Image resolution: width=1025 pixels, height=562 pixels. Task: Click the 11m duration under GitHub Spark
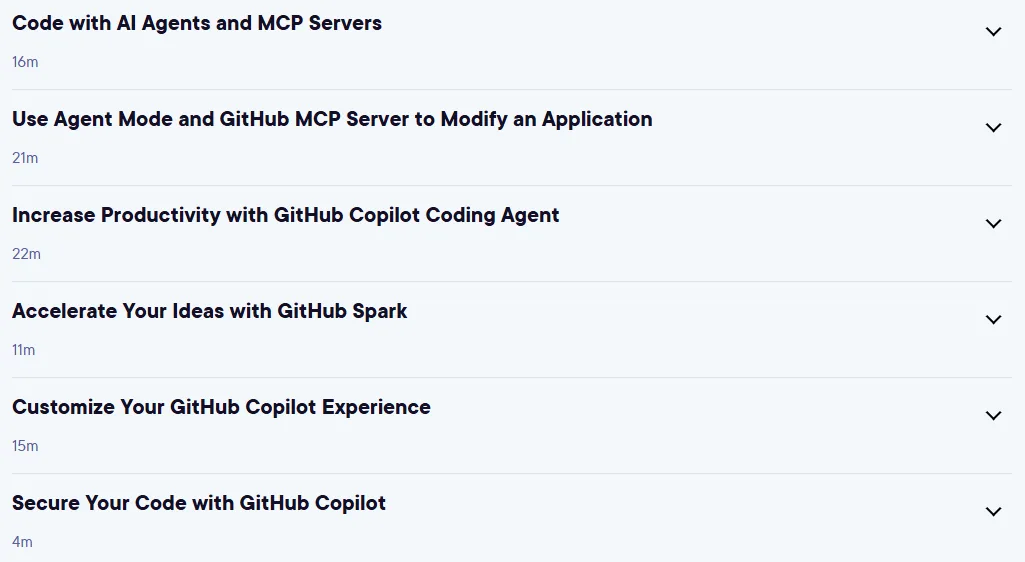coord(24,350)
